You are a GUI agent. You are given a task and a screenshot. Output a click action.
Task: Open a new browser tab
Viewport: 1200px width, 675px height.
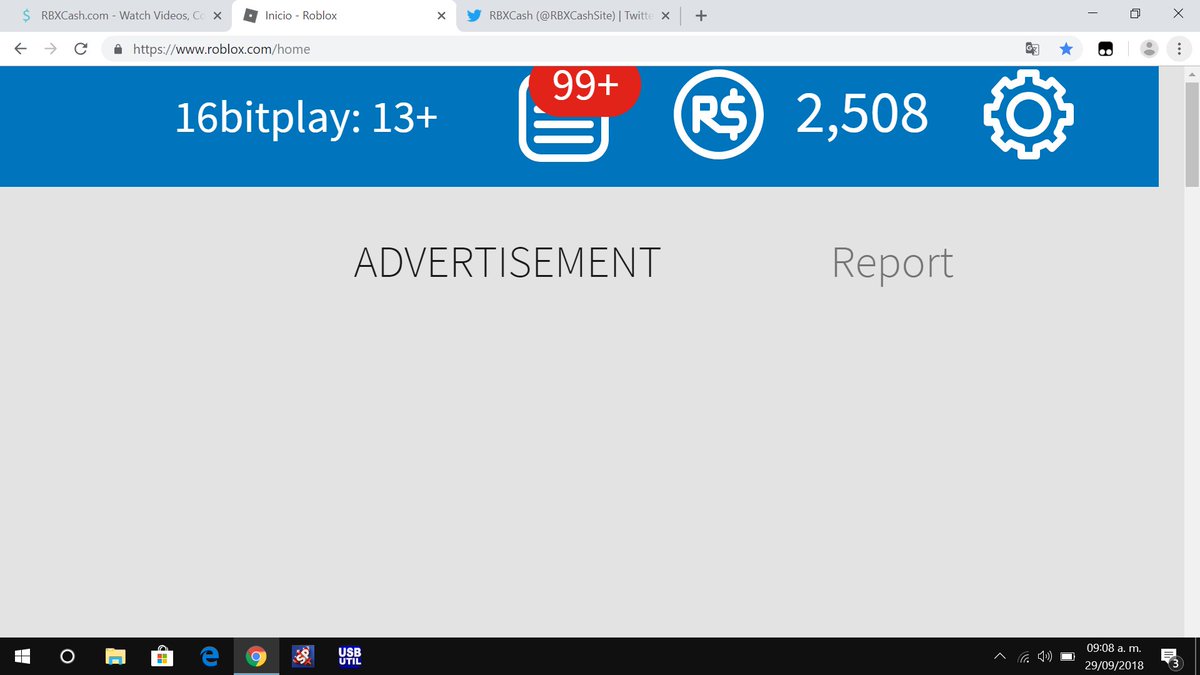[701, 16]
